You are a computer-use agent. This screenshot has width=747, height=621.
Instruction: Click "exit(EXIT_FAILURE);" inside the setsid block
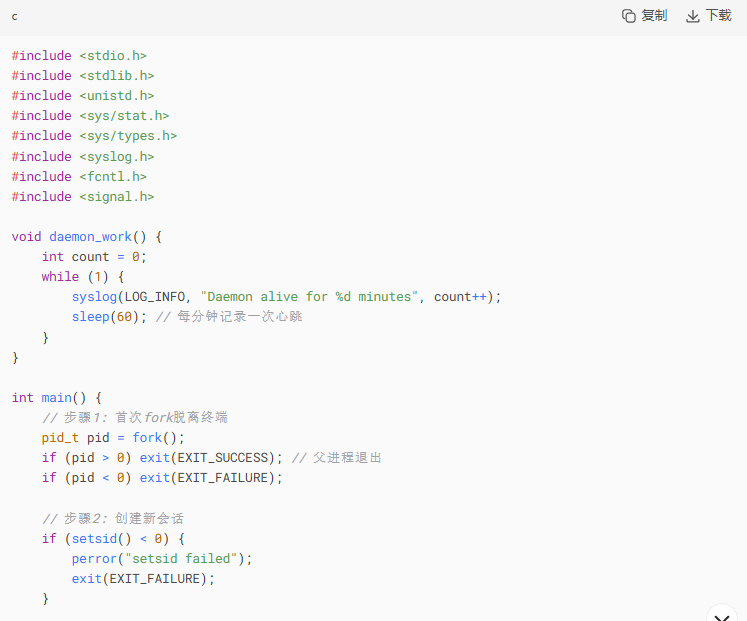click(143, 579)
